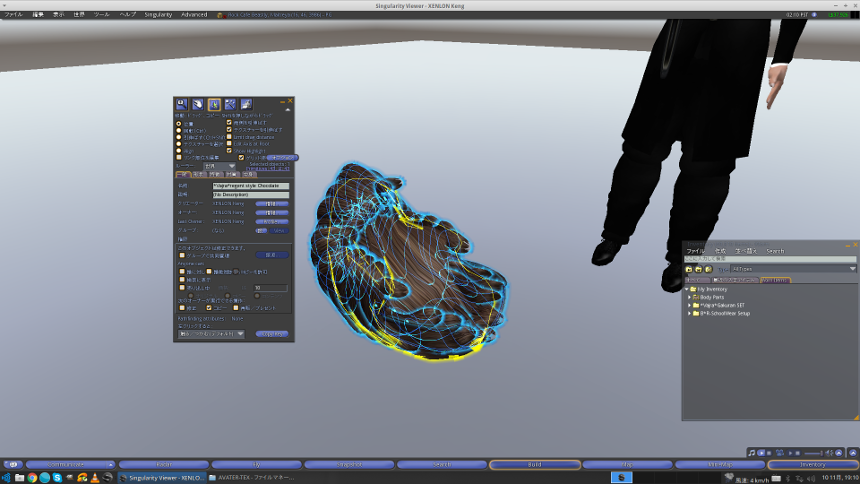Toggle the Show Highlight checkbox
Viewport: 860px width, 484px height.
229,150
